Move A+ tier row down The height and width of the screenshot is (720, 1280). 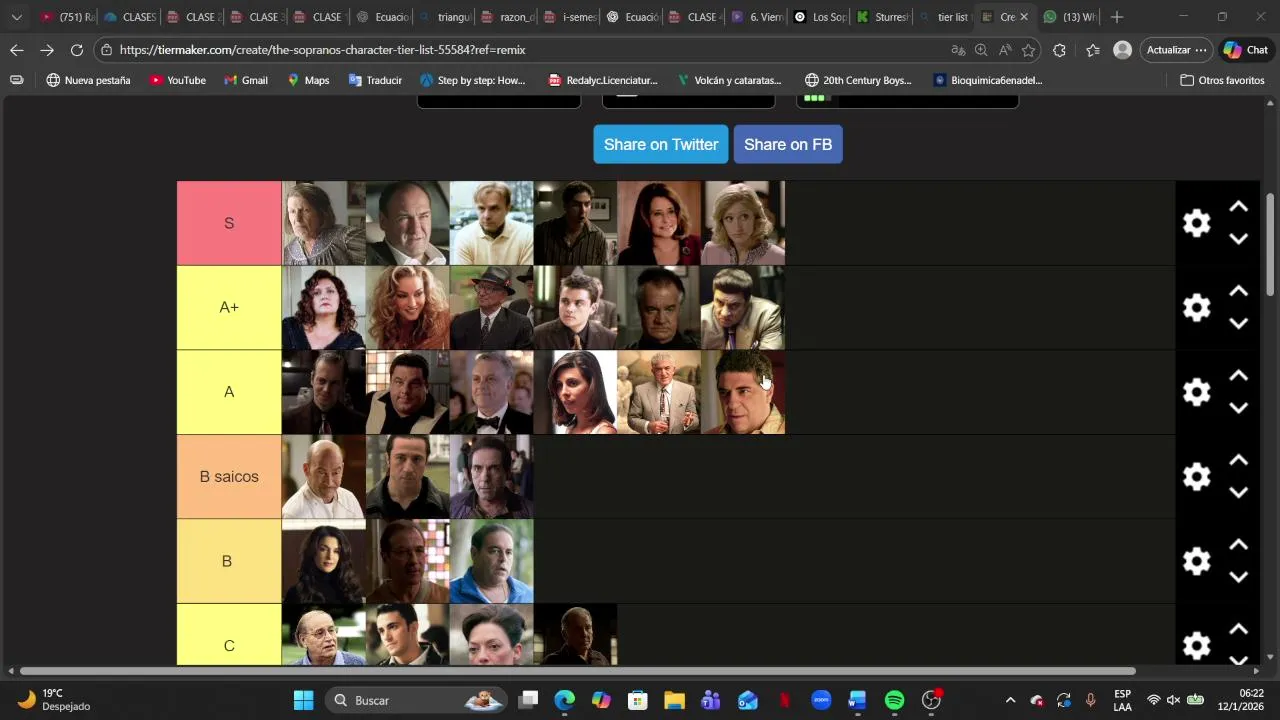click(x=1238, y=323)
